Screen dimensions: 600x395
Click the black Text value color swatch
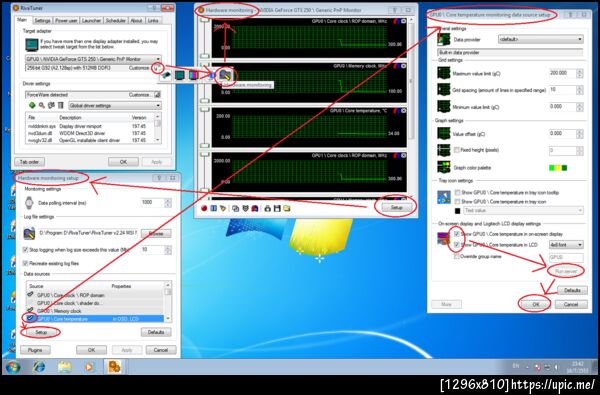[457, 211]
